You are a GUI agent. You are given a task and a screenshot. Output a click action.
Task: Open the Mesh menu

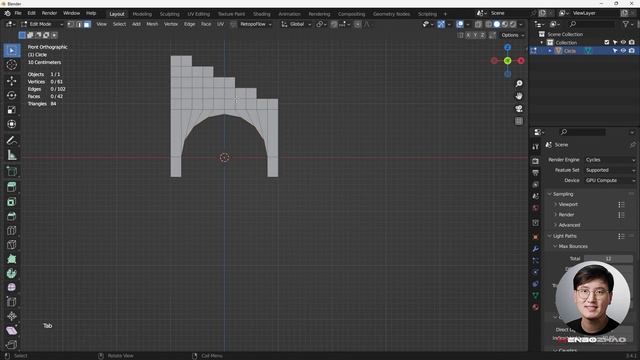pyautogui.click(x=152, y=24)
